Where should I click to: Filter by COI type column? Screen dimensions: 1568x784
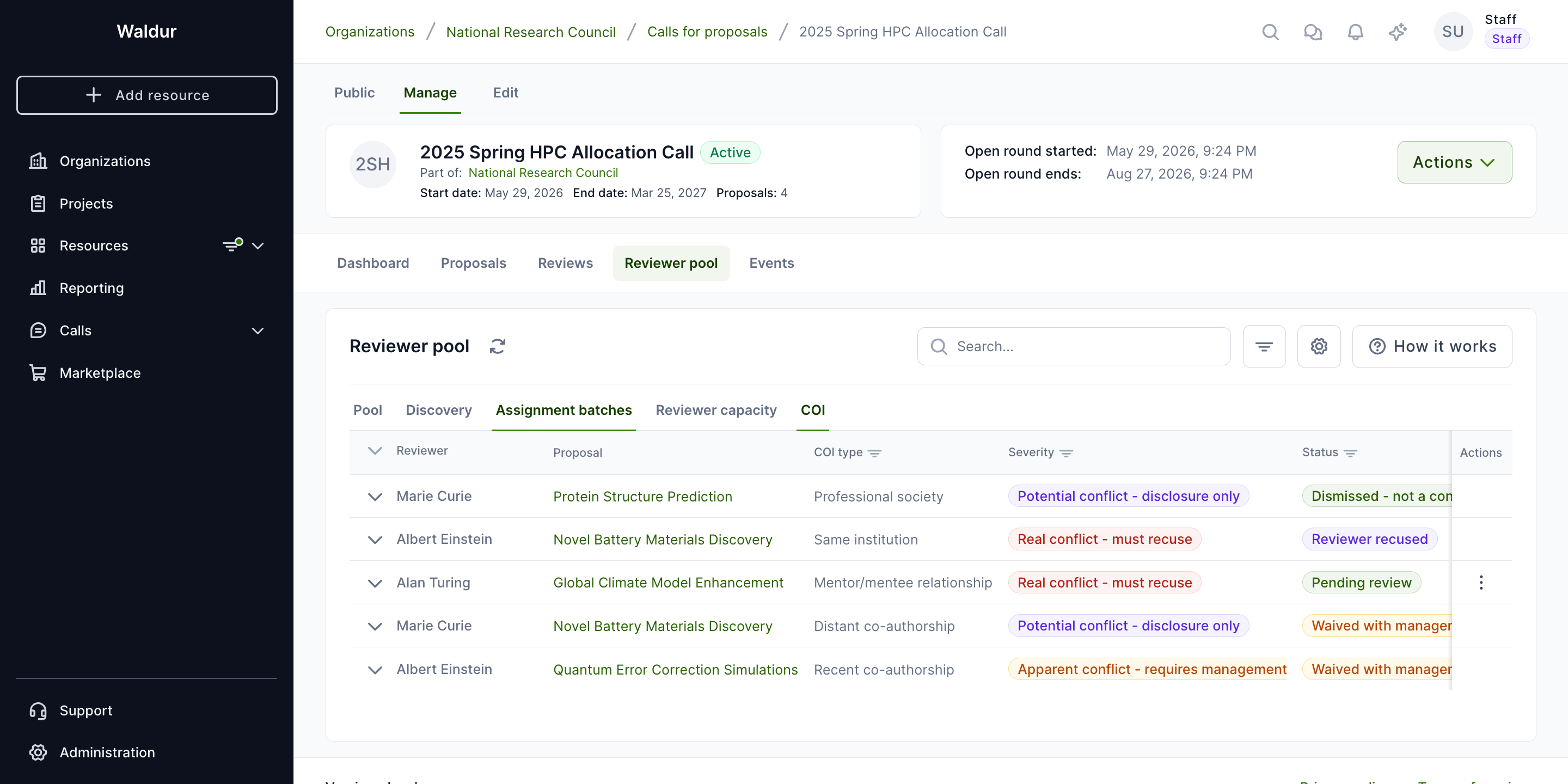(x=874, y=453)
